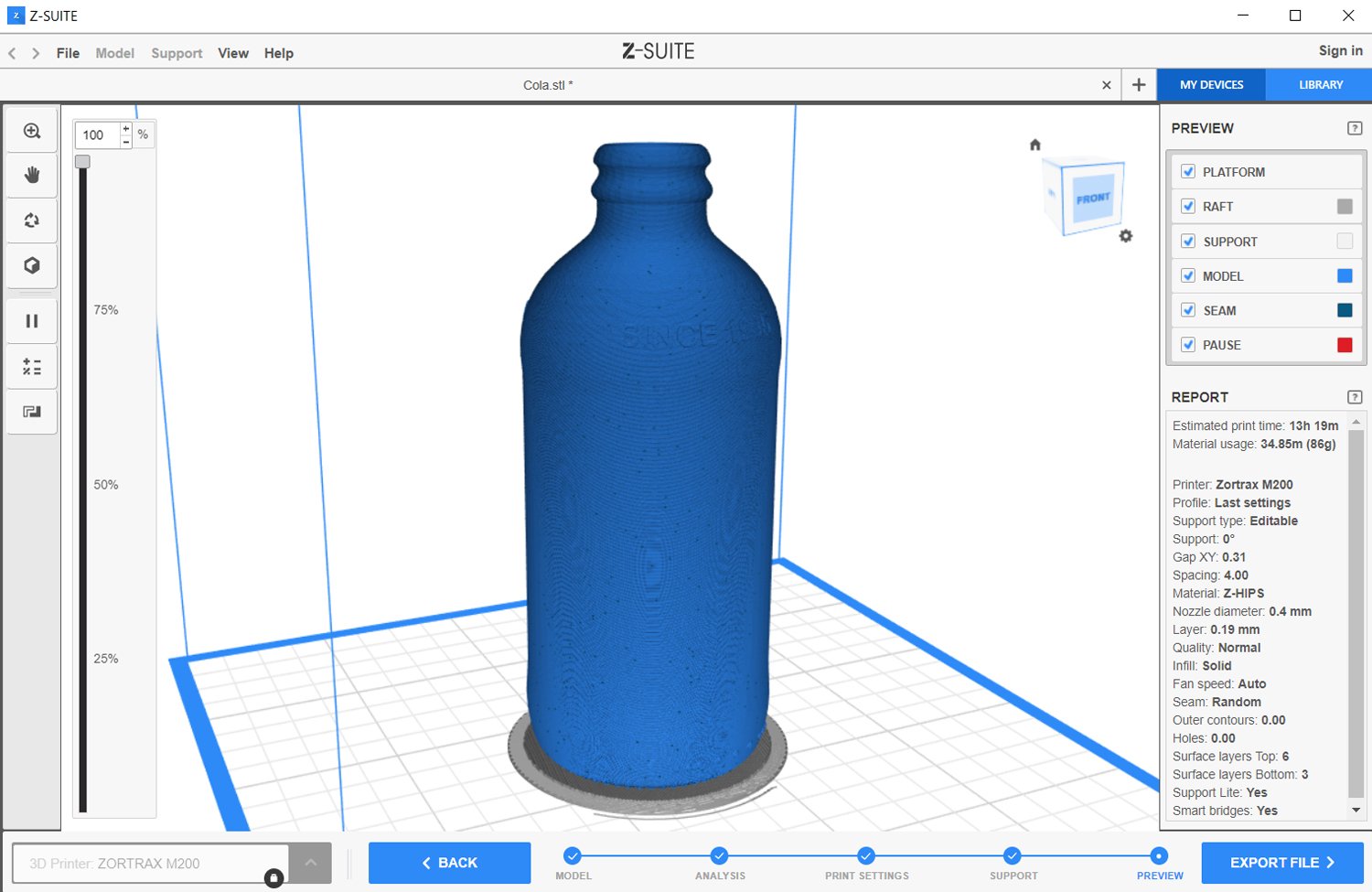Click the SUPPORT white color swatch
Viewport: 1372px width, 892px height.
pyautogui.click(x=1345, y=242)
